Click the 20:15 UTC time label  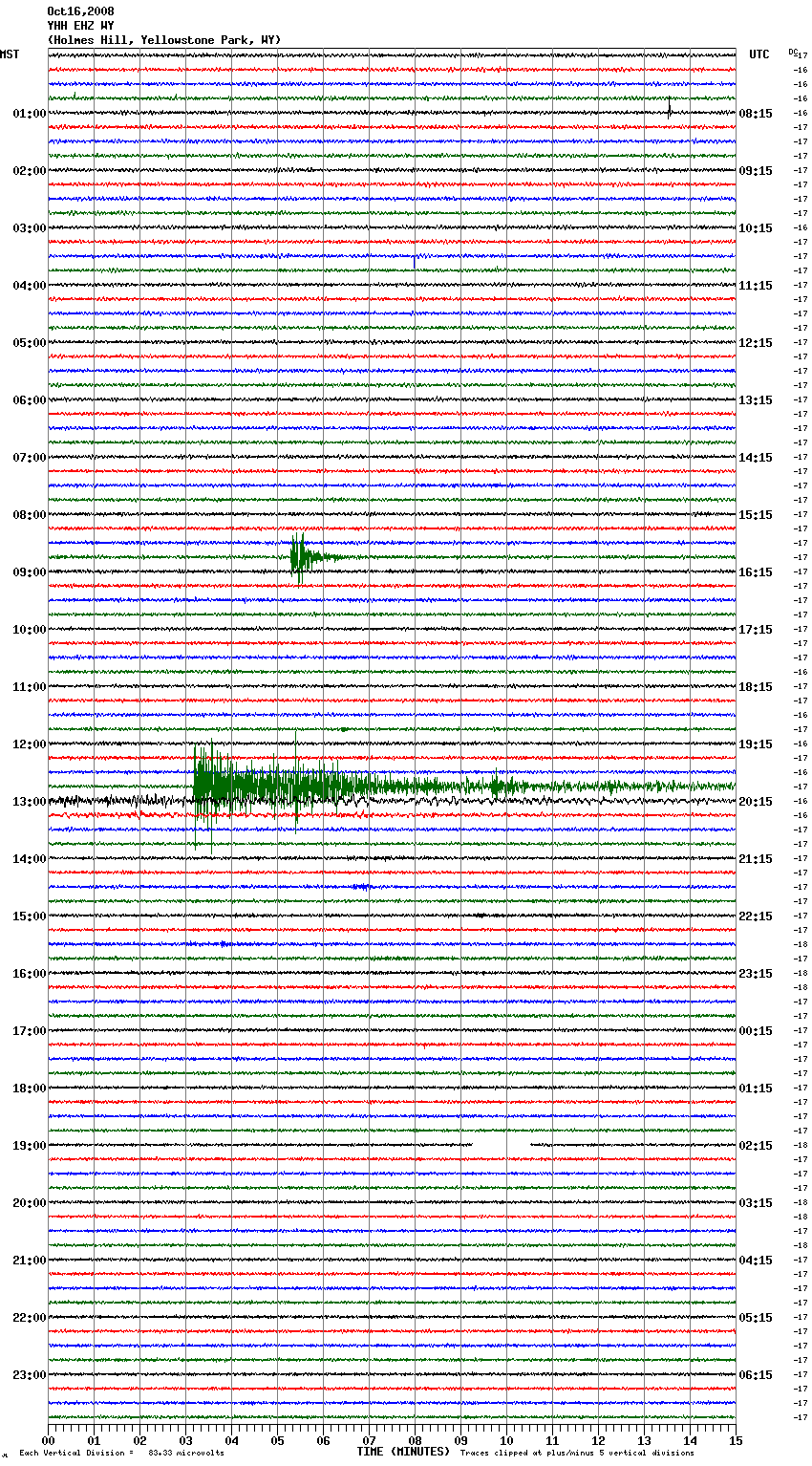point(756,802)
